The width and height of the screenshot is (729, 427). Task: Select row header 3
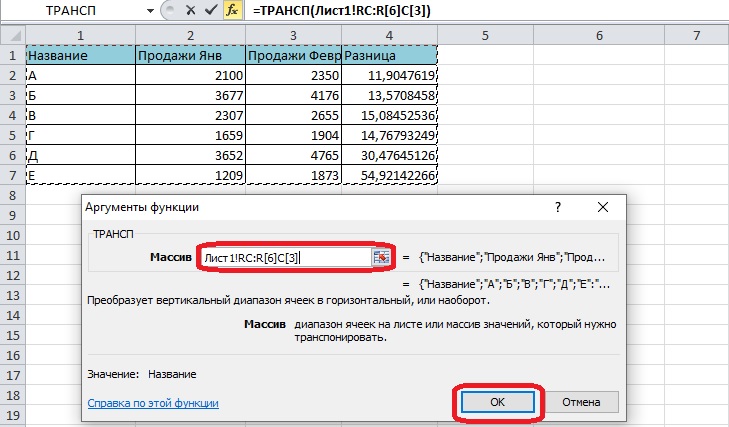click(13, 95)
